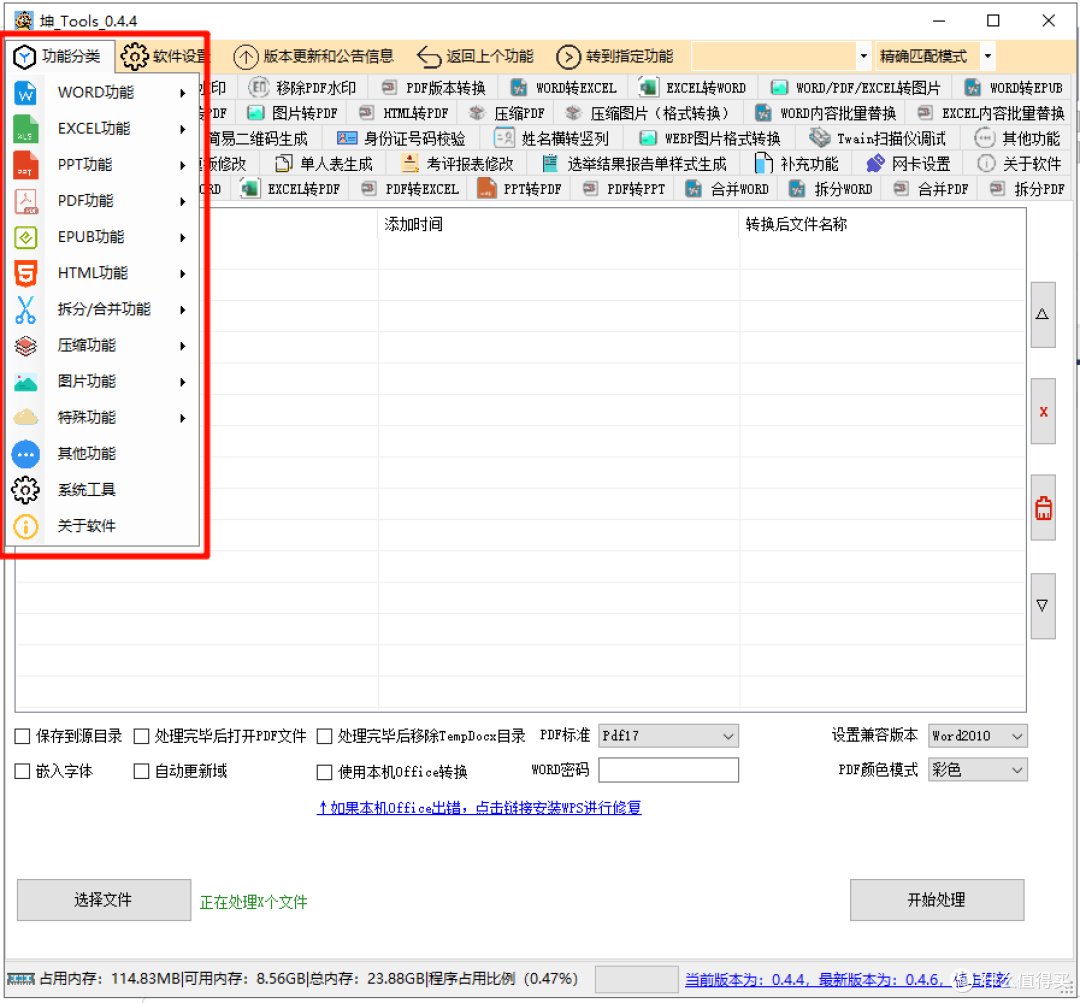Move item down with triangle button
The image size is (1080, 1003).
[1043, 606]
